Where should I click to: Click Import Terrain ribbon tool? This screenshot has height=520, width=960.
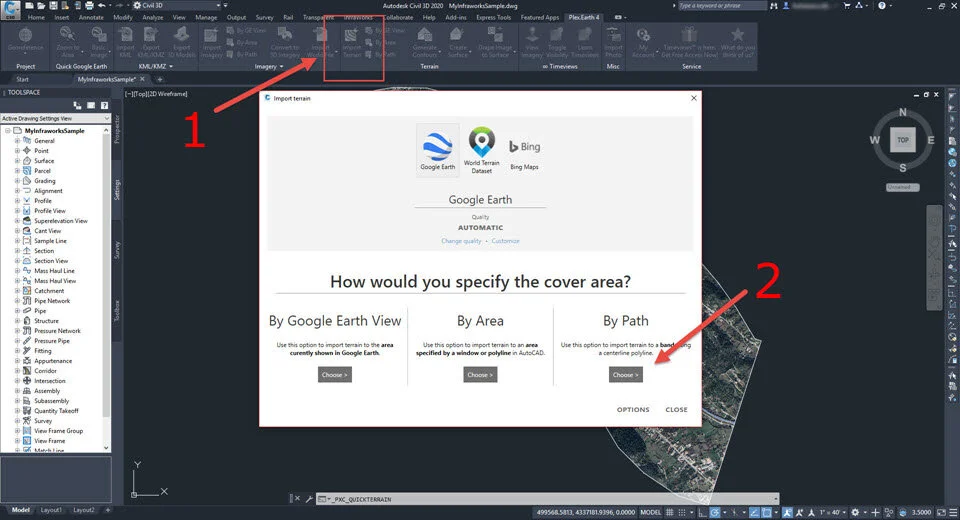coord(352,42)
